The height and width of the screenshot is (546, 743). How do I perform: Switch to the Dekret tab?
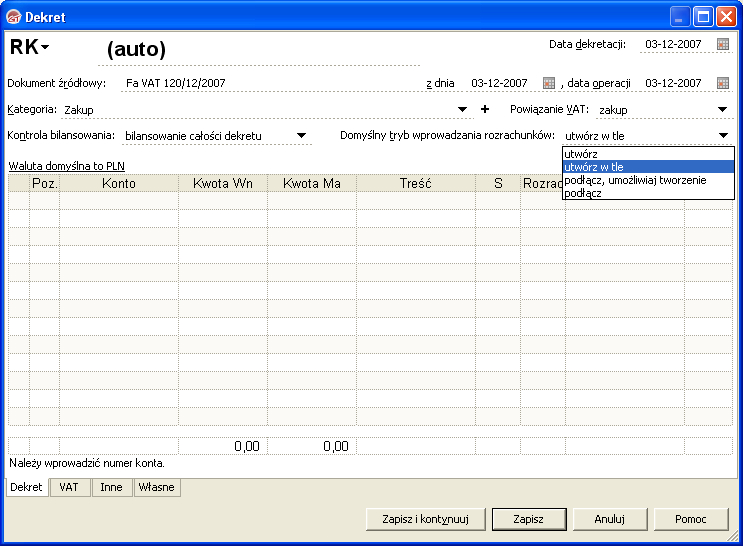pyautogui.click(x=27, y=487)
